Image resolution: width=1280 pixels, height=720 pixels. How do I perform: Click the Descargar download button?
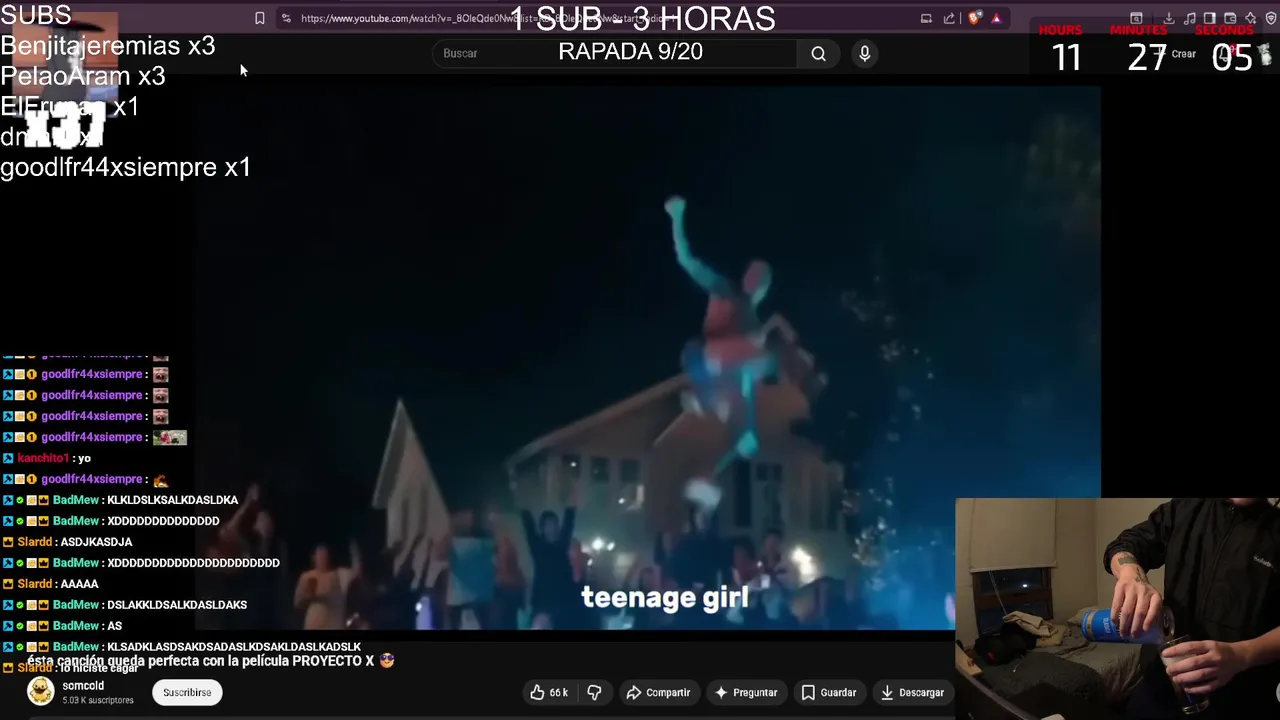[x=911, y=692]
